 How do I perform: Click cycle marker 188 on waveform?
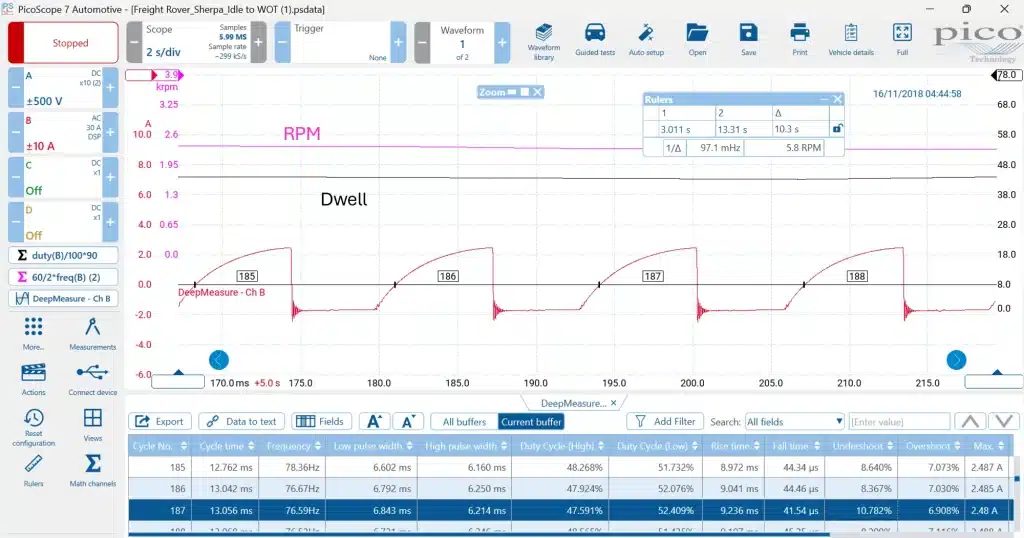[x=857, y=276]
